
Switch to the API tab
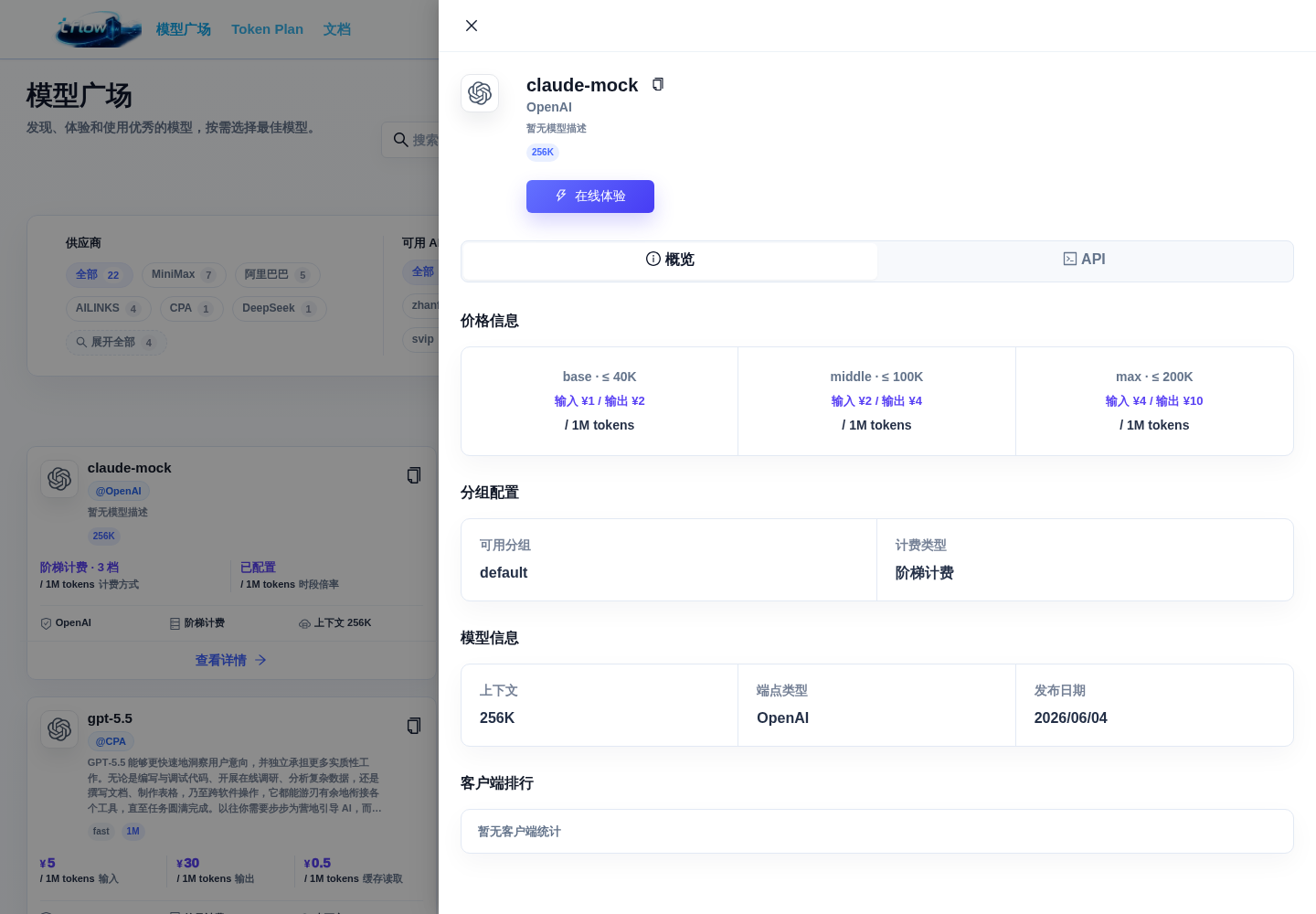1085,260
